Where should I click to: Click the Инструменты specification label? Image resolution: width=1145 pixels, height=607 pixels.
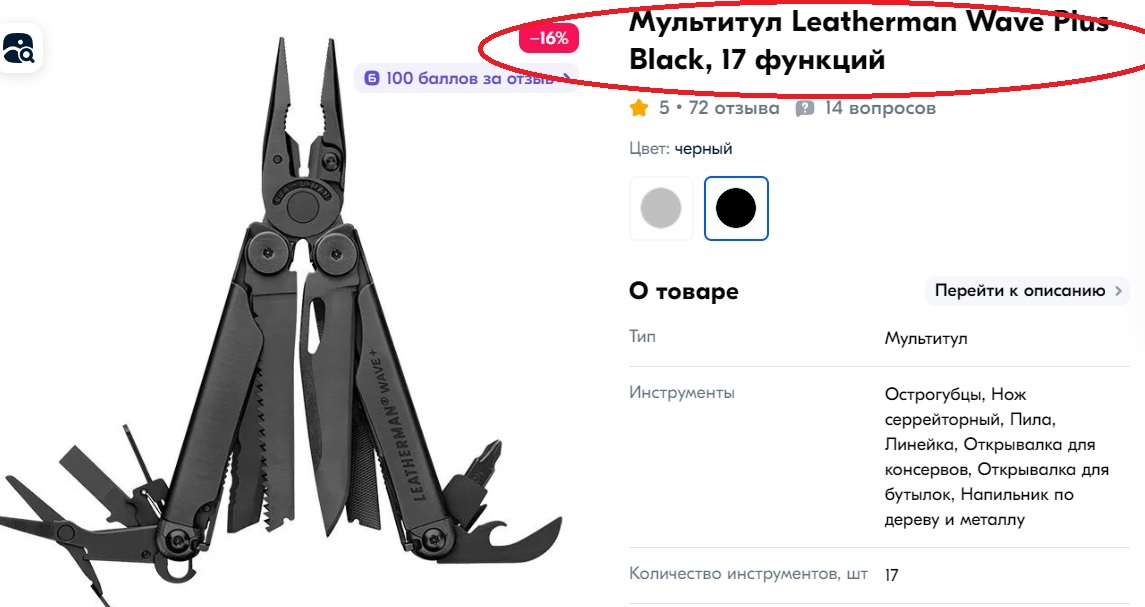pos(682,392)
